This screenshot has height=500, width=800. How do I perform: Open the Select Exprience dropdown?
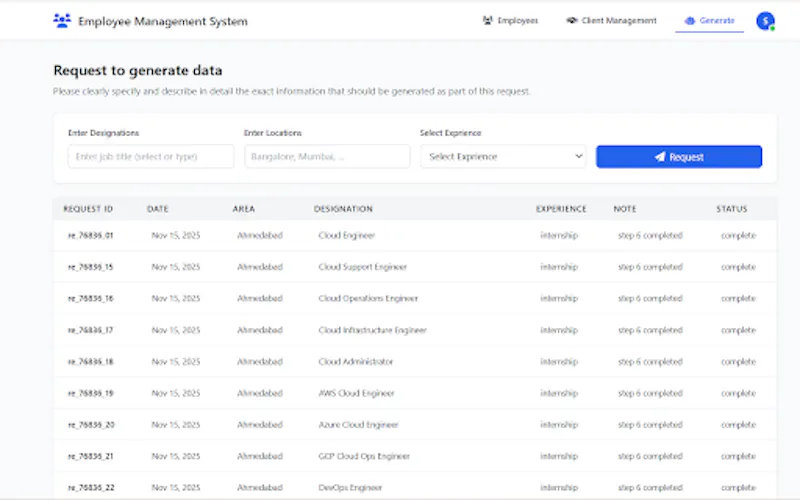(503, 157)
